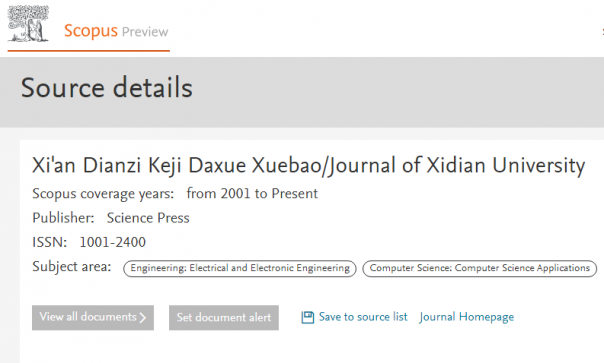604x363 pixels.
Task: Click the coverage text from 2001 to Present
Action: point(252,193)
